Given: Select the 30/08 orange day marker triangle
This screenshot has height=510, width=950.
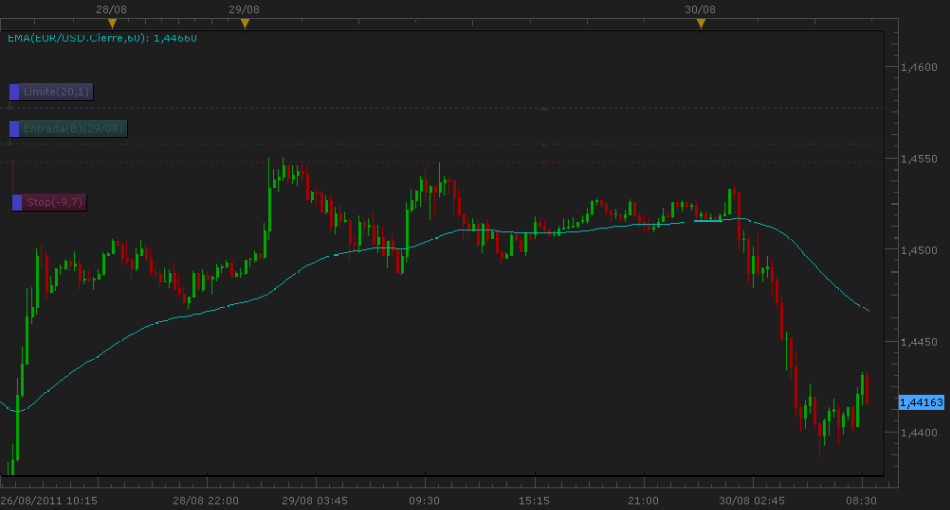Looking at the screenshot, I should [x=701, y=23].
